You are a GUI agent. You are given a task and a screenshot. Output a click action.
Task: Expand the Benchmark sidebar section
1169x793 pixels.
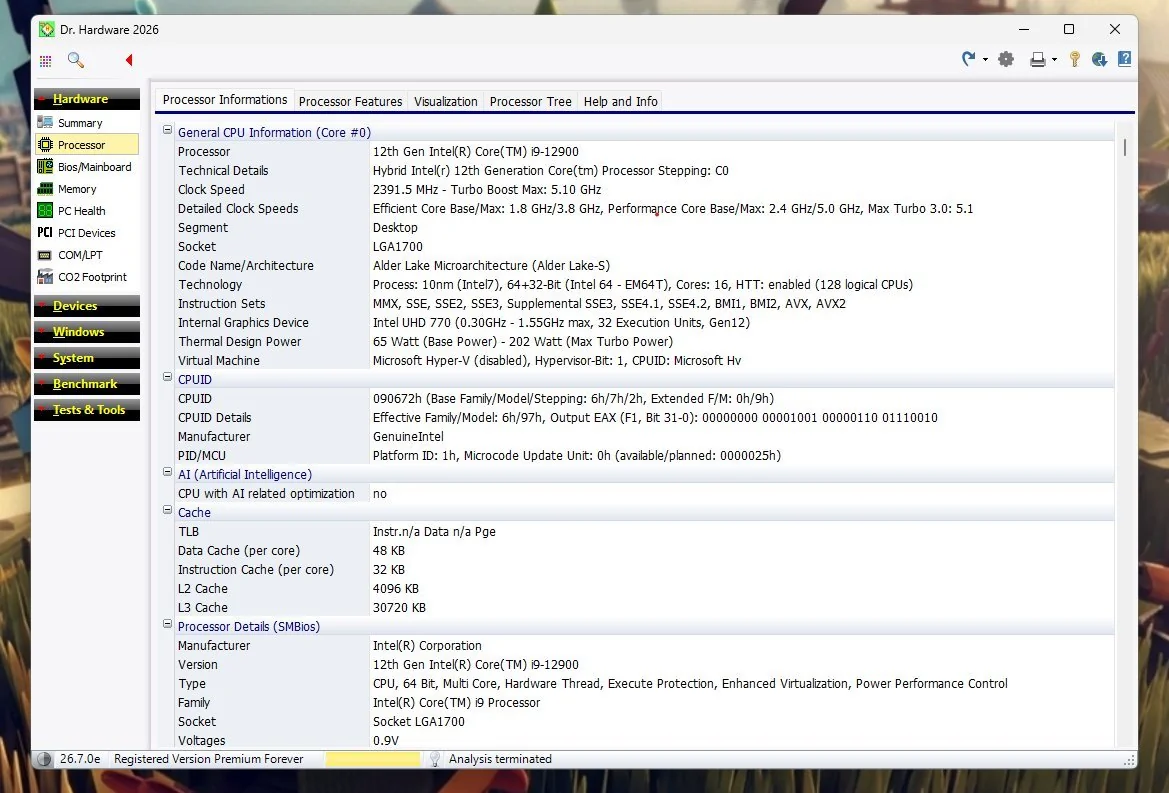click(x=86, y=384)
